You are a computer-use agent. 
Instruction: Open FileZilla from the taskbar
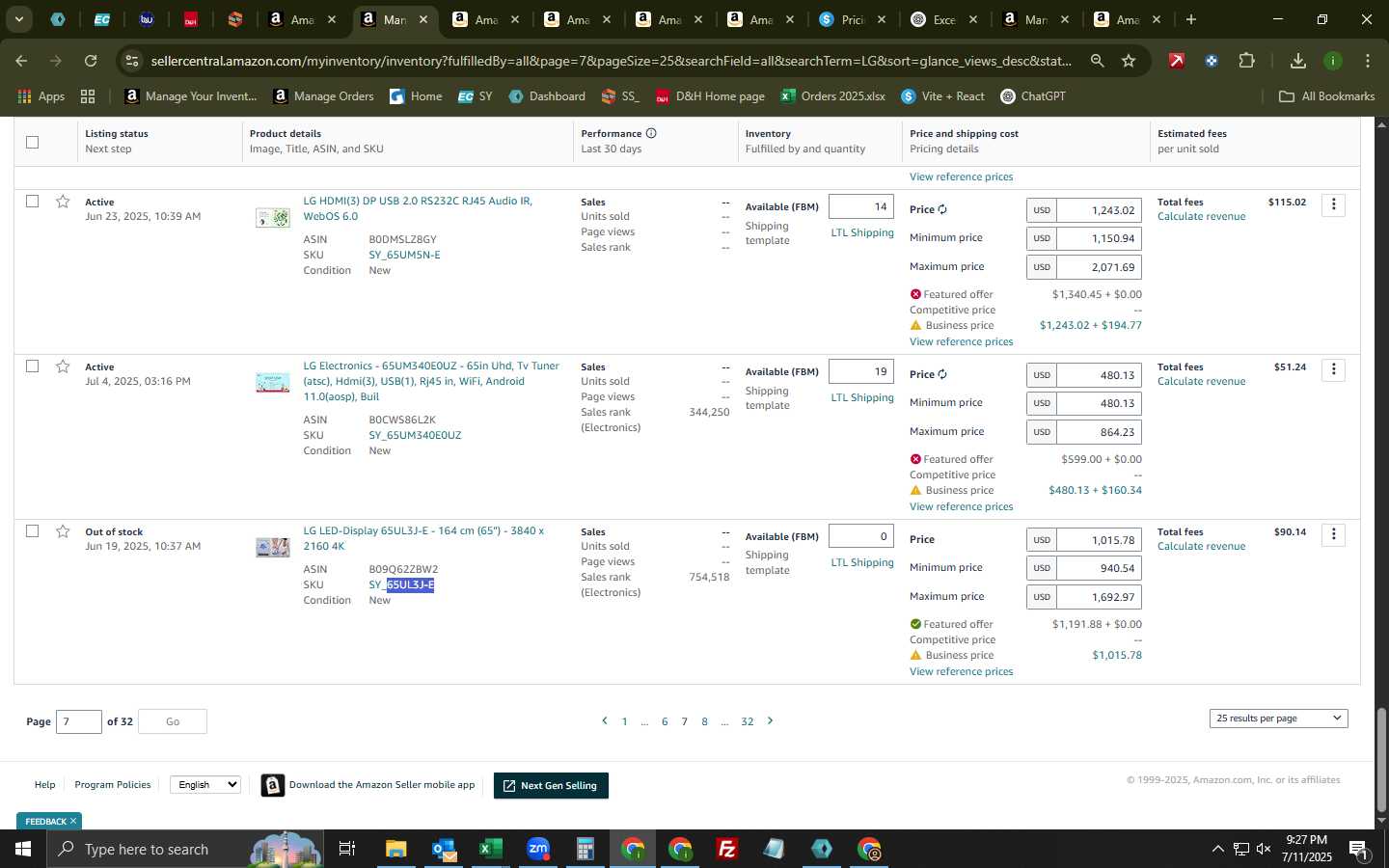[727, 849]
